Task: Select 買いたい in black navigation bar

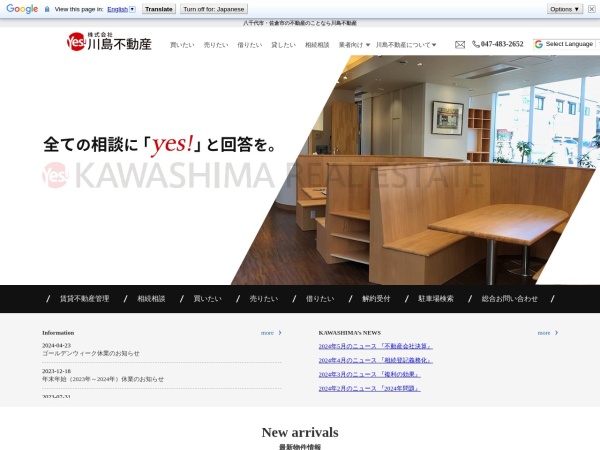Action: [207, 299]
